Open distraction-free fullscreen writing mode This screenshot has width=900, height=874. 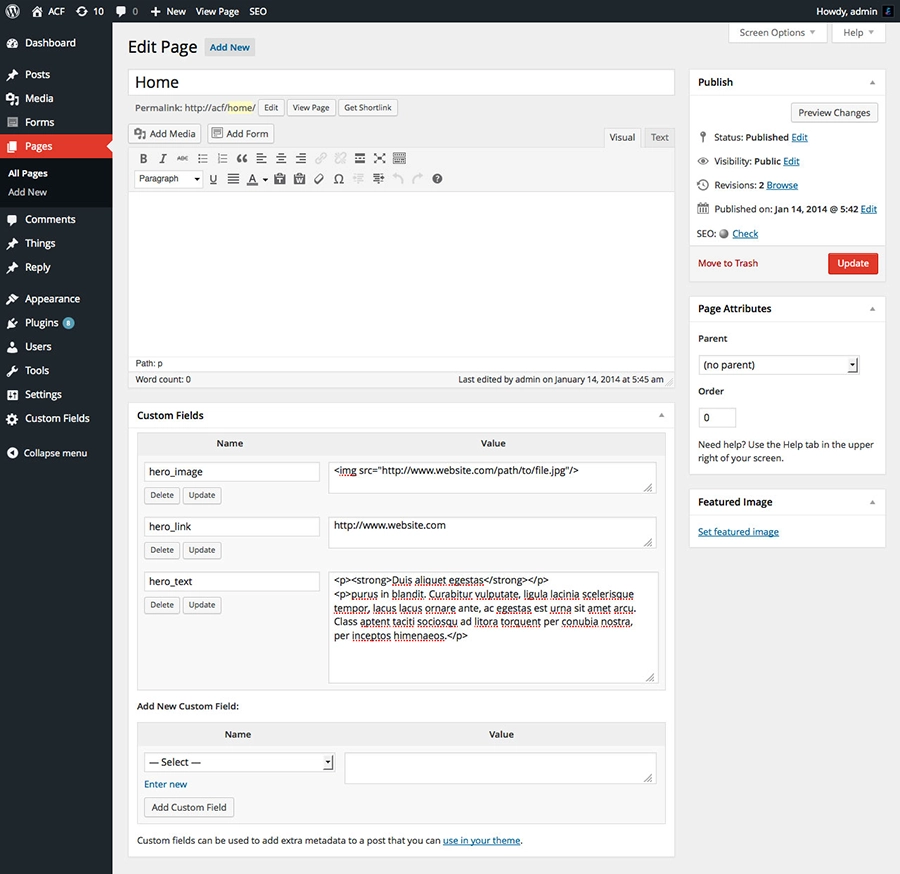378,158
